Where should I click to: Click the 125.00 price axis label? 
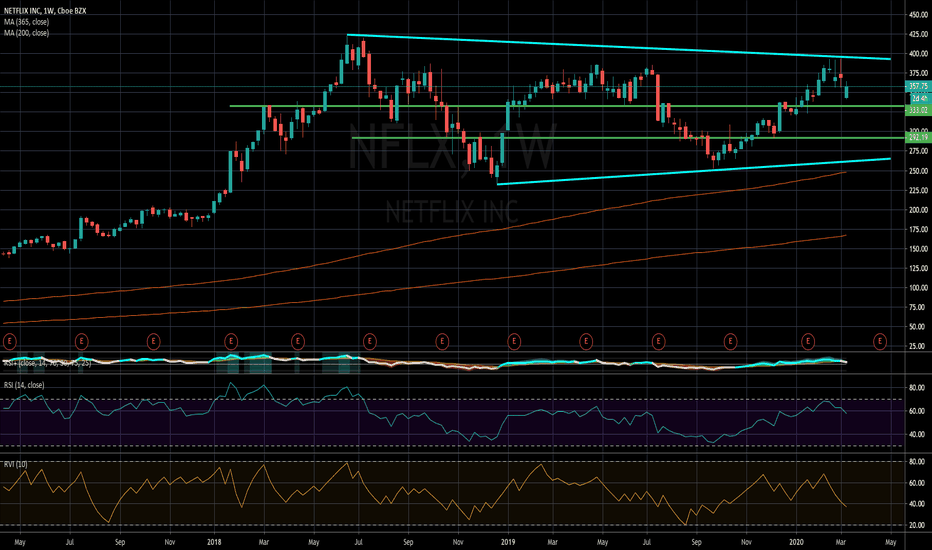coord(918,268)
